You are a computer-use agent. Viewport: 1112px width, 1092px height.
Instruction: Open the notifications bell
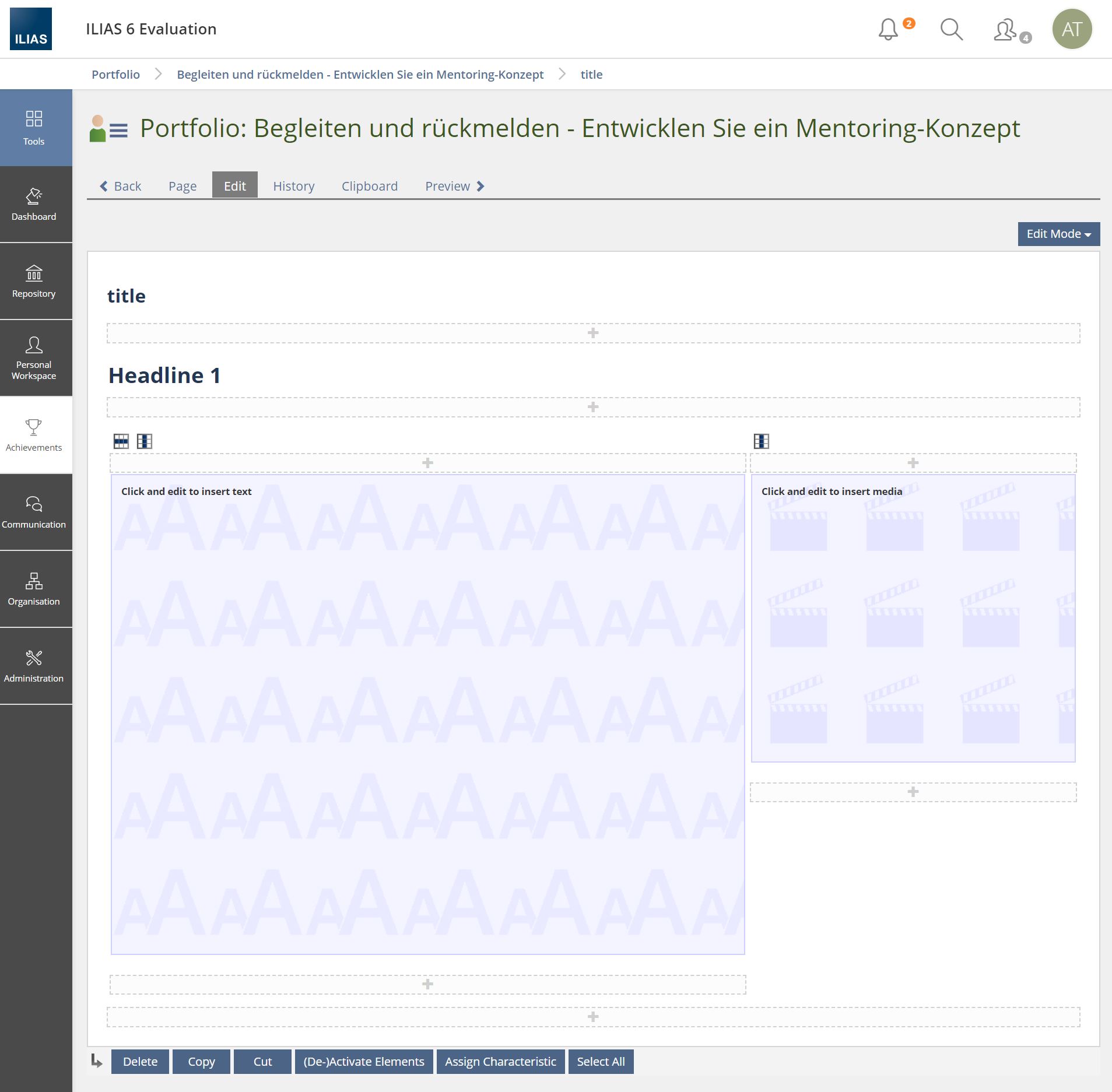tap(889, 29)
